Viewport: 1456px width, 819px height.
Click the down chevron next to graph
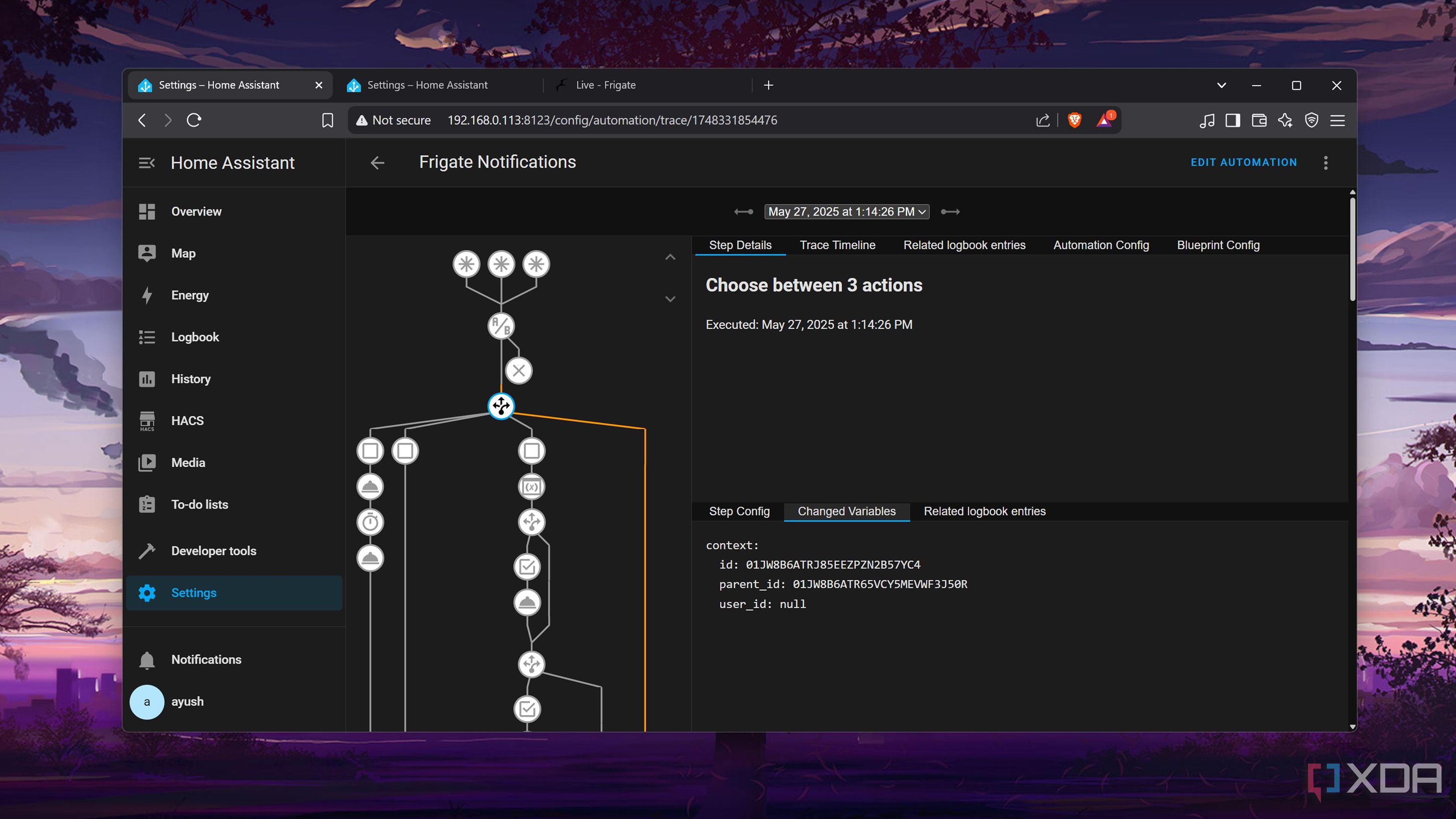670,299
